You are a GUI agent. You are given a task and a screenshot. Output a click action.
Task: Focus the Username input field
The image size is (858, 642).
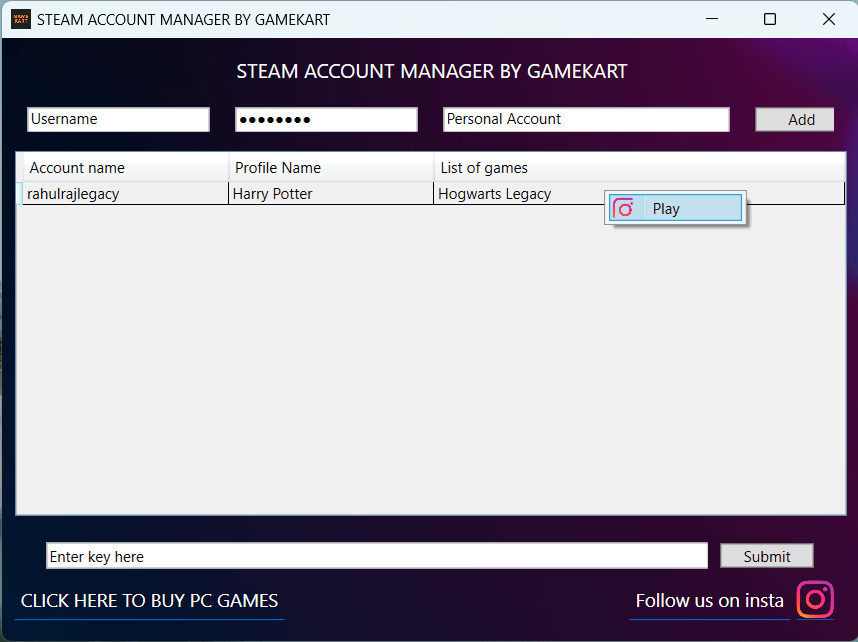click(x=118, y=119)
